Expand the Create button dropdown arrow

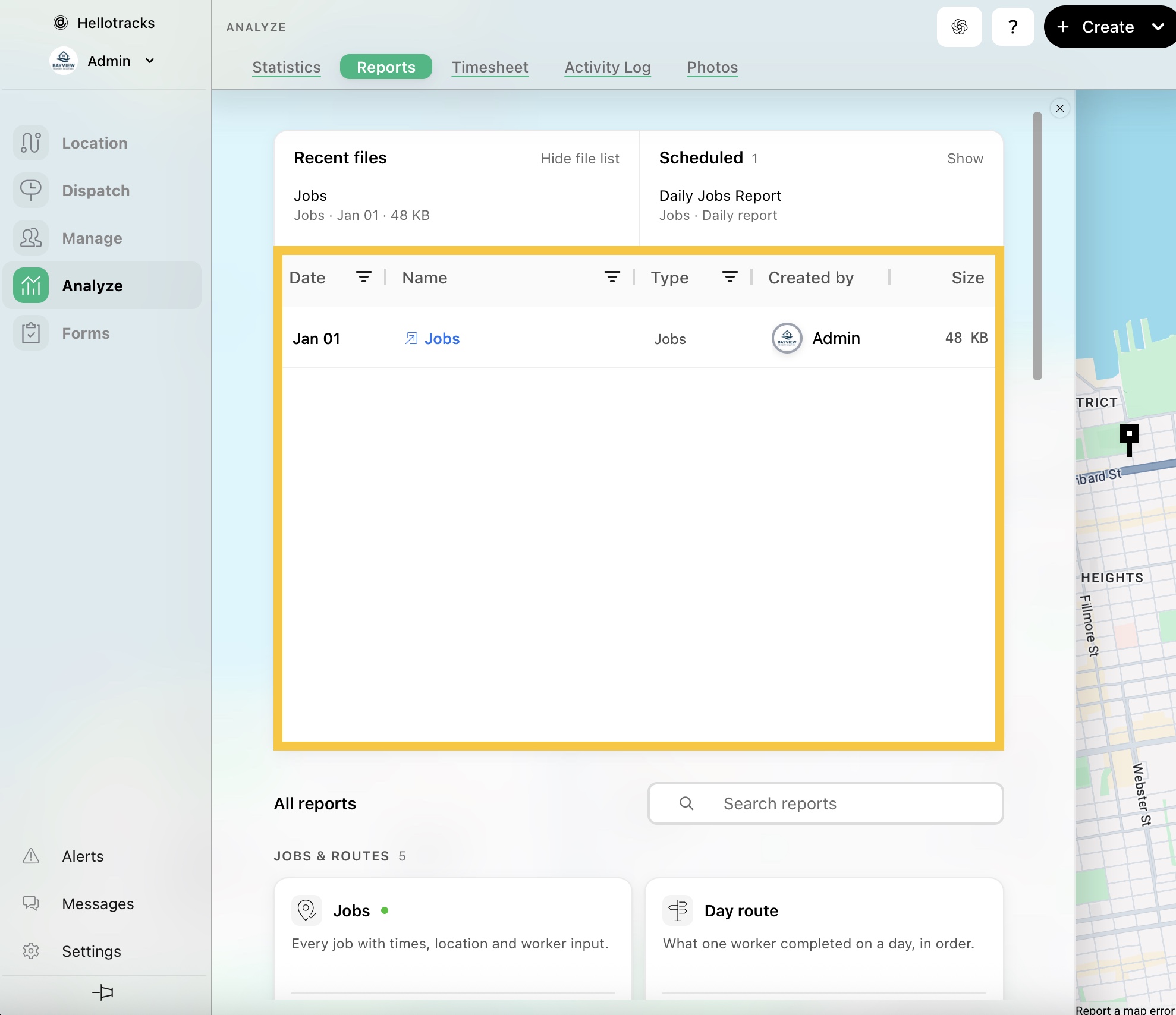click(x=1158, y=27)
